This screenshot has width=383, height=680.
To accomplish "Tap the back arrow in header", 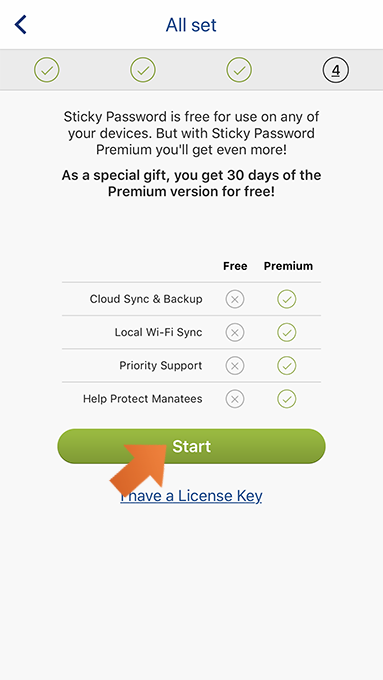I will [20, 25].
